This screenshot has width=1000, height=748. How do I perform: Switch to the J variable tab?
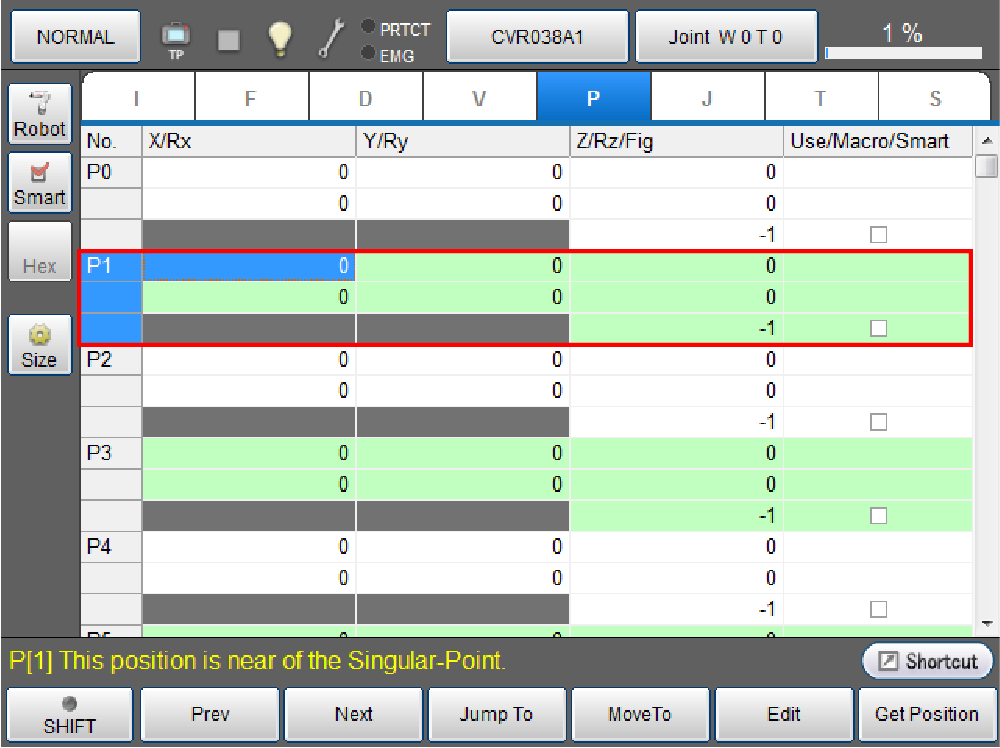pyautogui.click(x=707, y=98)
